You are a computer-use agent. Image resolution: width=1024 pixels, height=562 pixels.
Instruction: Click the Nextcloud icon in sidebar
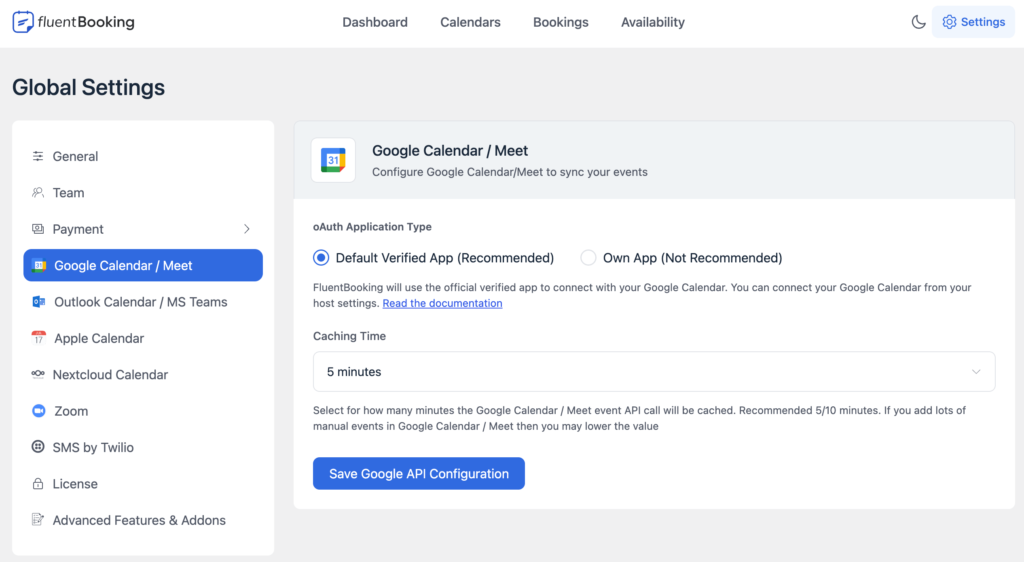[x=38, y=374]
